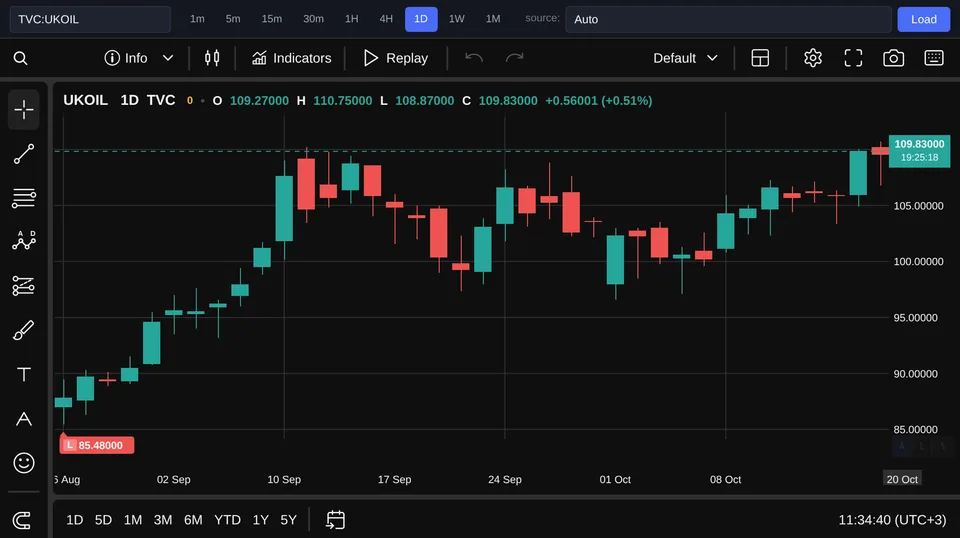Screen dimensions: 960x538
Task: Click the Load button
Action: click(x=923, y=19)
